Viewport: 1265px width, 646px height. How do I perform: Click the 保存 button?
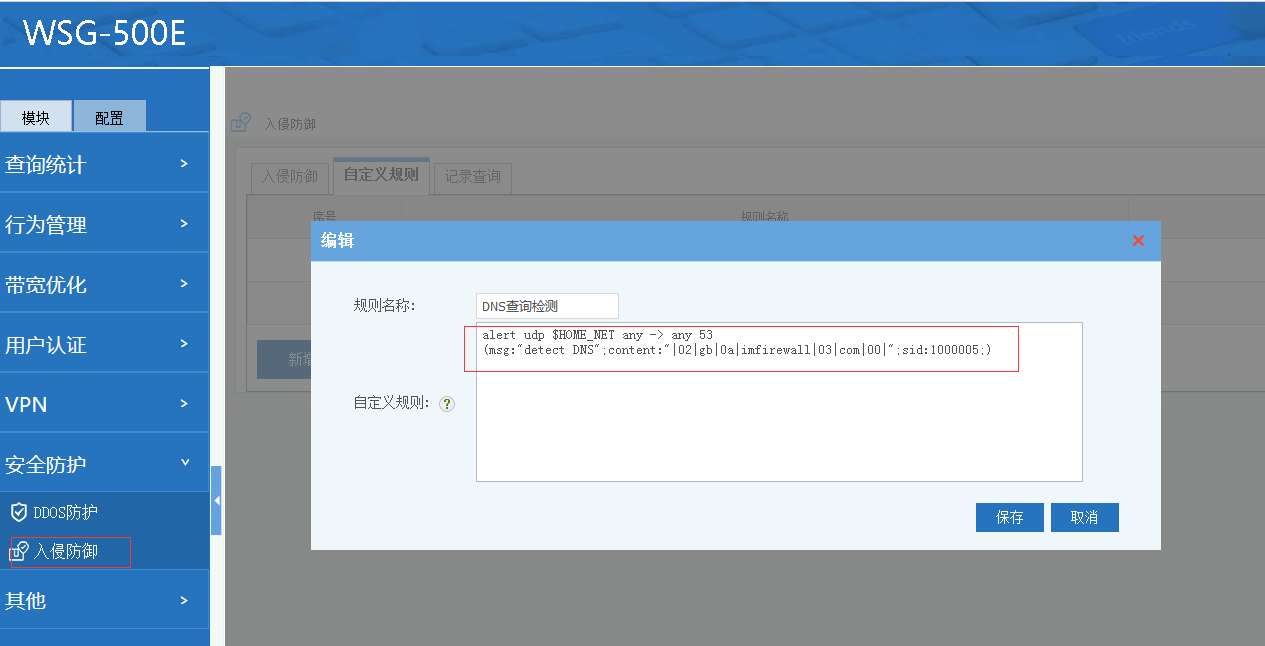coord(1009,517)
